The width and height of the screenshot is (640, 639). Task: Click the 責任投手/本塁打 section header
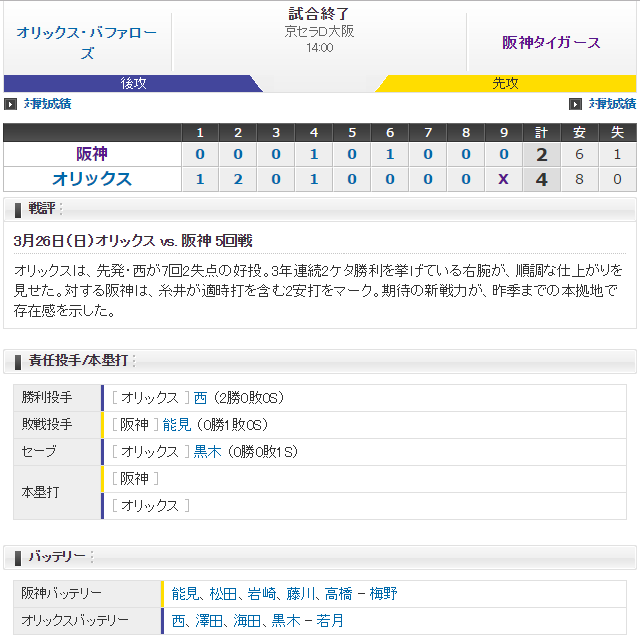(320, 361)
